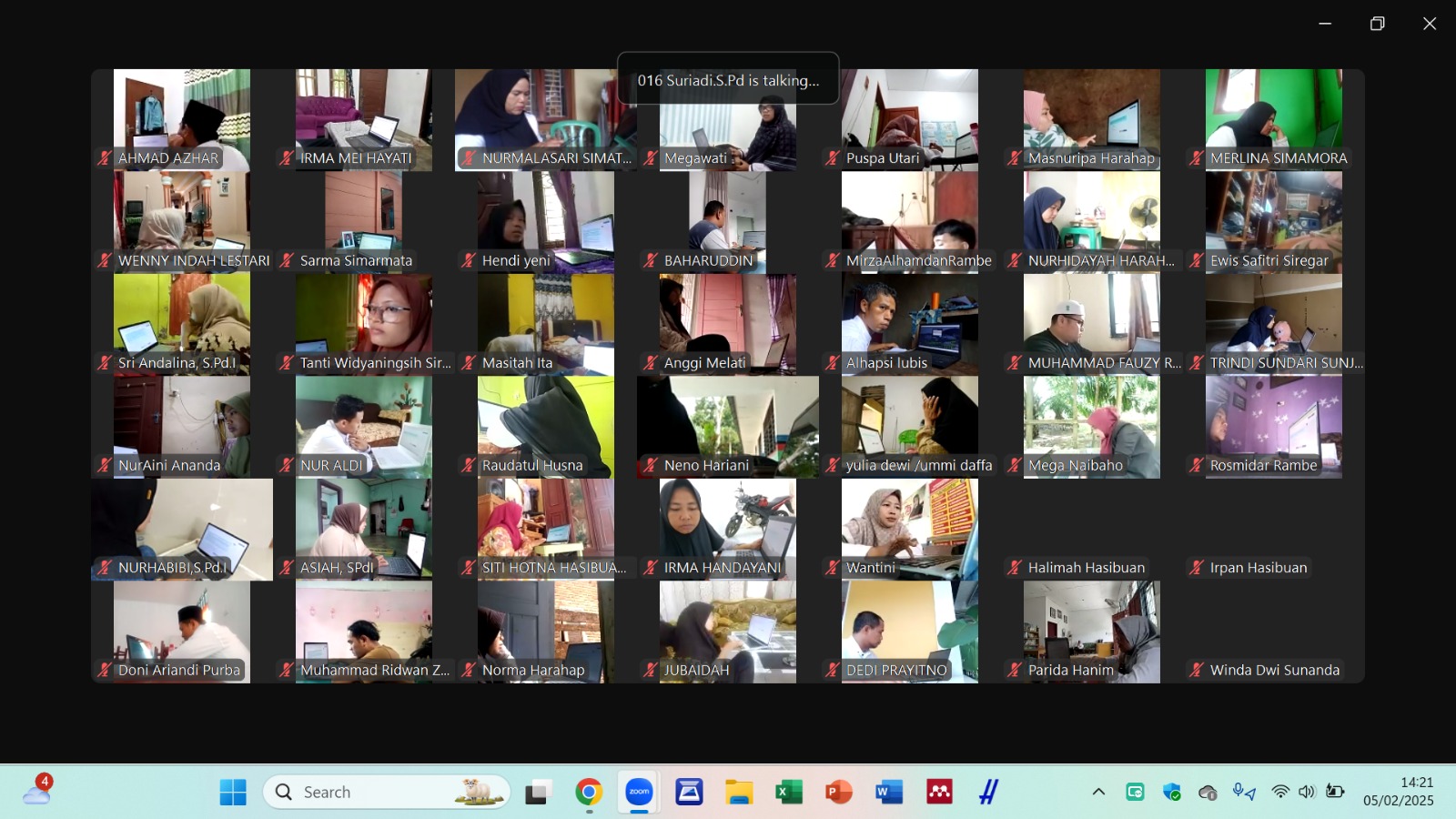
Task: Select MERLINA SIMAMORA video tile
Action: 1274,120
